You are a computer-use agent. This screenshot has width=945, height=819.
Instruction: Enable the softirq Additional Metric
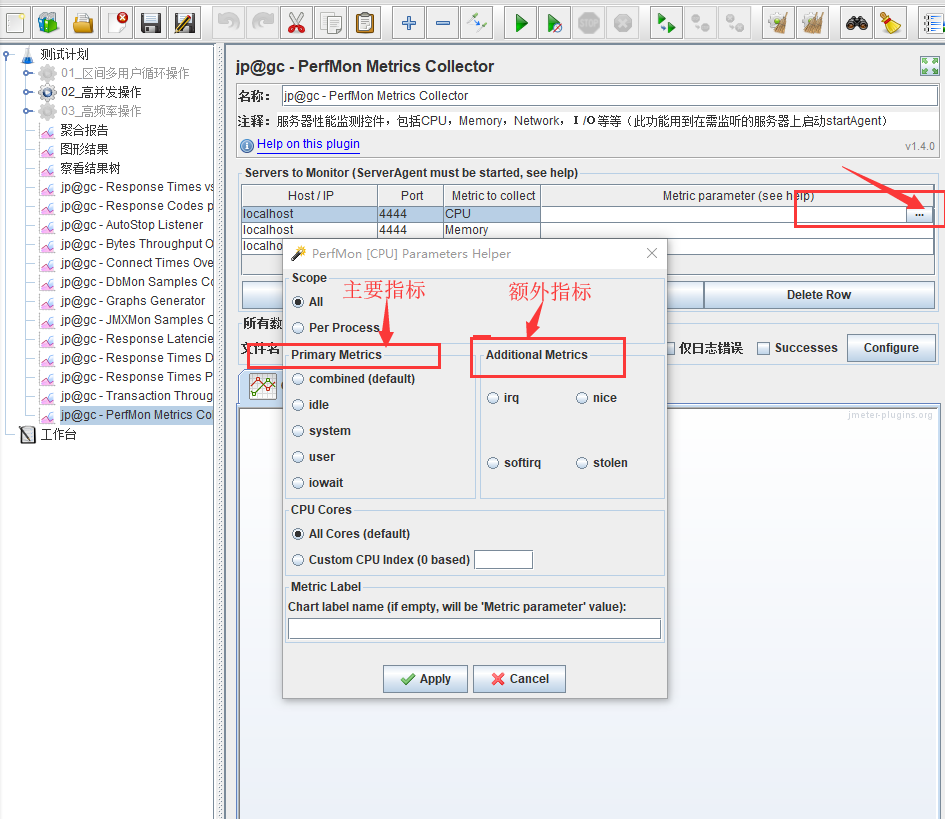pyautogui.click(x=492, y=462)
